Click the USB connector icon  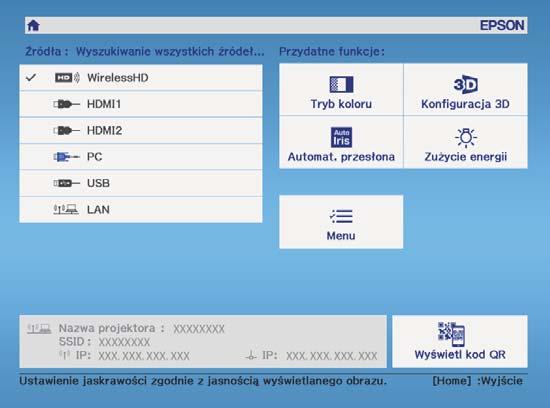[x=67, y=183]
